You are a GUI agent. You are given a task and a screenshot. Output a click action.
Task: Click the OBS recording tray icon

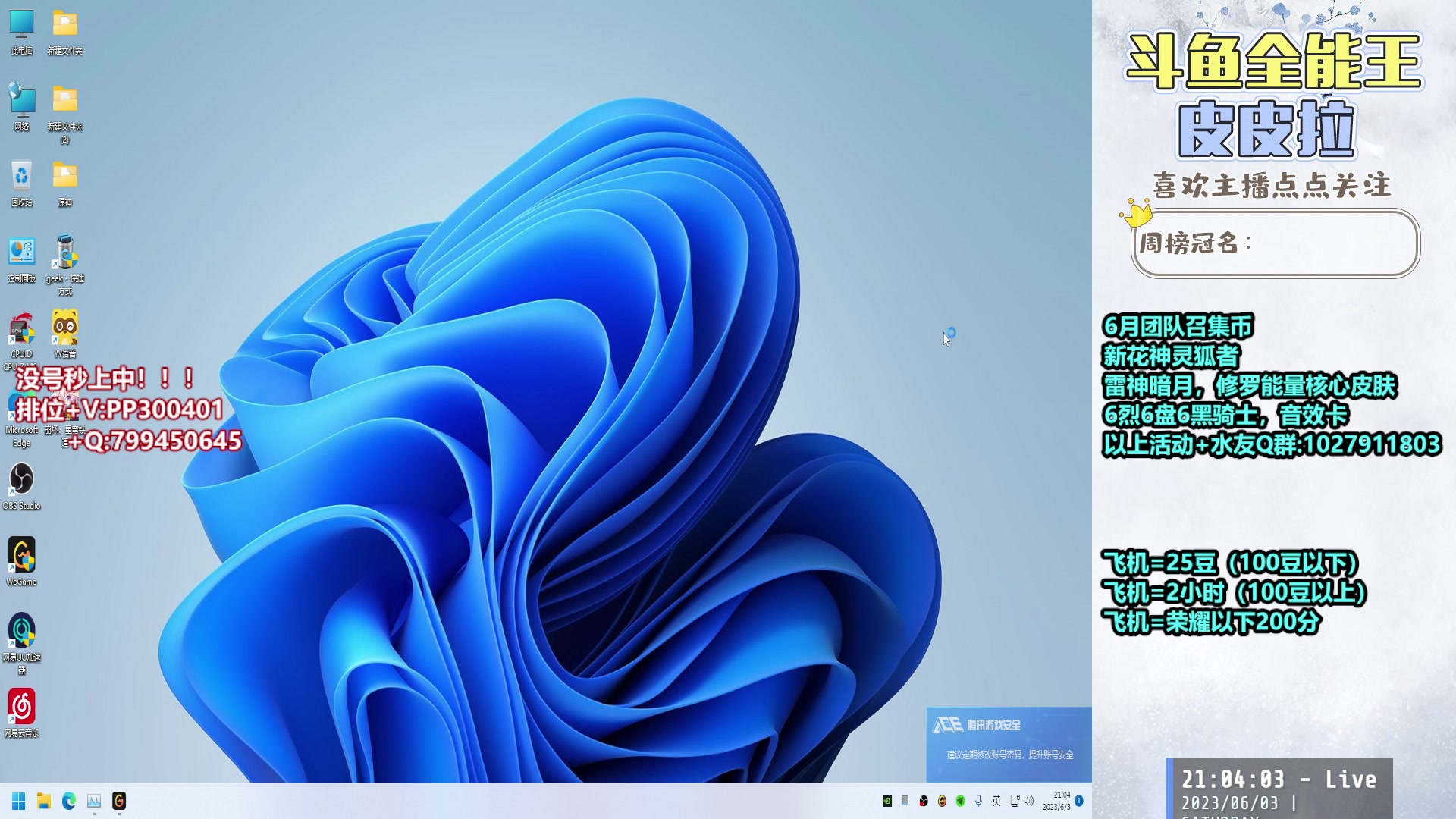pyautogui.click(x=924, y=801)
